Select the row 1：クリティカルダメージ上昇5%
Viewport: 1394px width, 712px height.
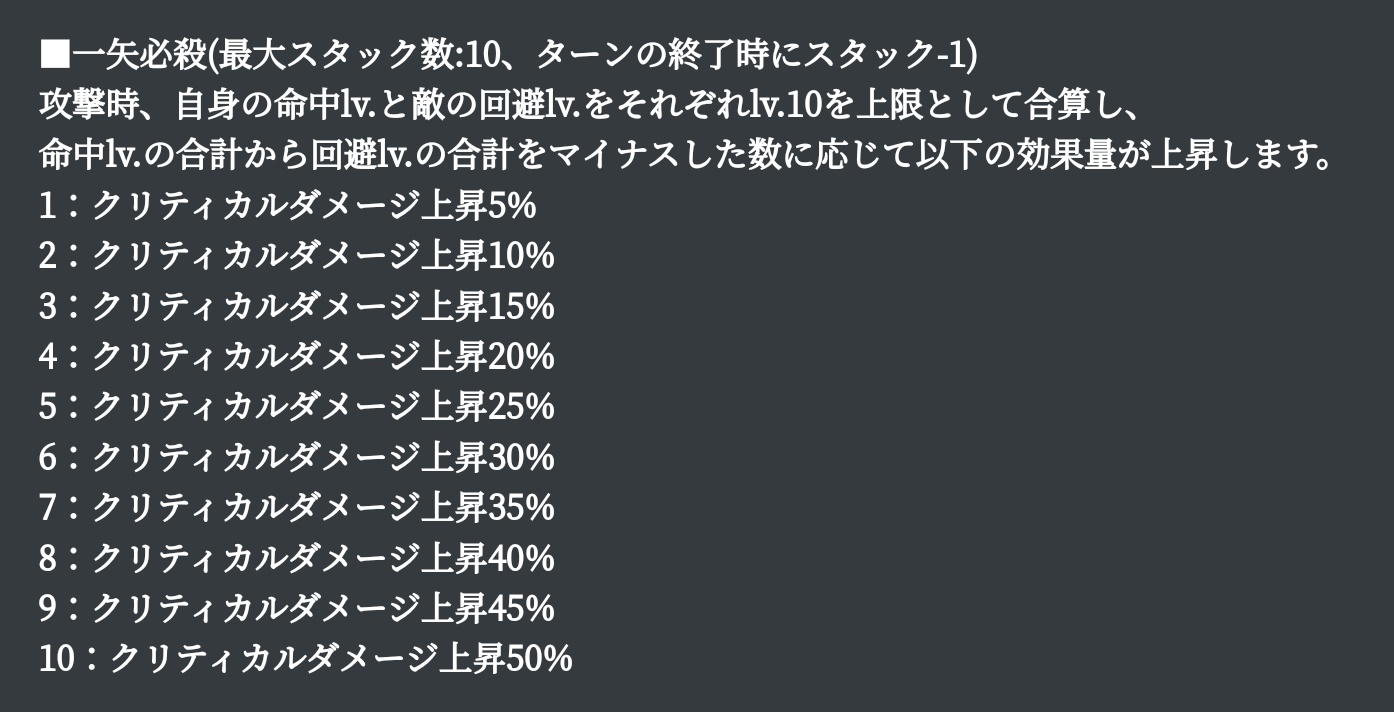[287, 206]
